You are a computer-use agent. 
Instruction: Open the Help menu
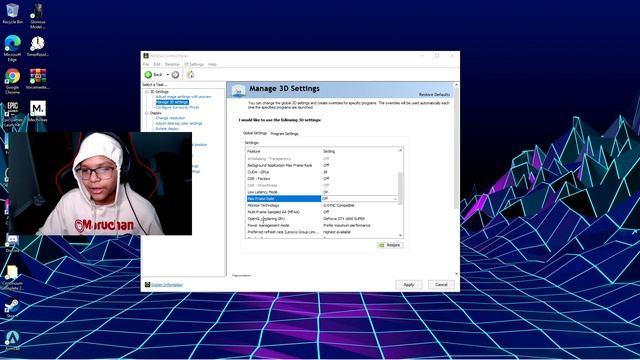[212, 64]
